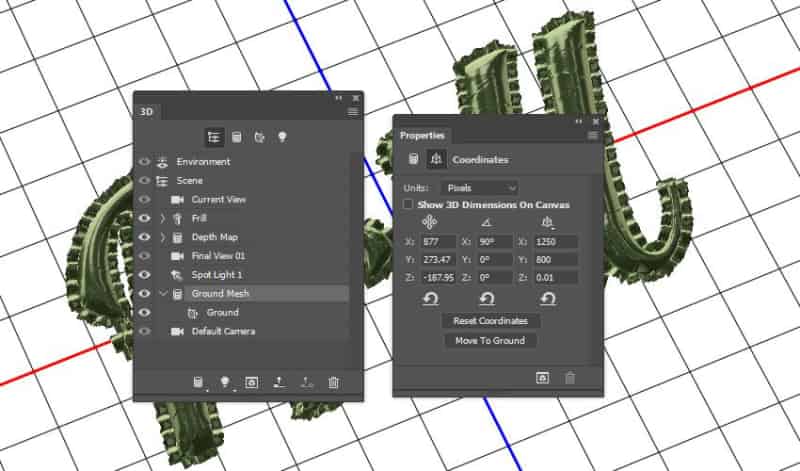Viewport: 800px width, 471px height.
Task: Click Move To Ground button
Action: (490, 340)
